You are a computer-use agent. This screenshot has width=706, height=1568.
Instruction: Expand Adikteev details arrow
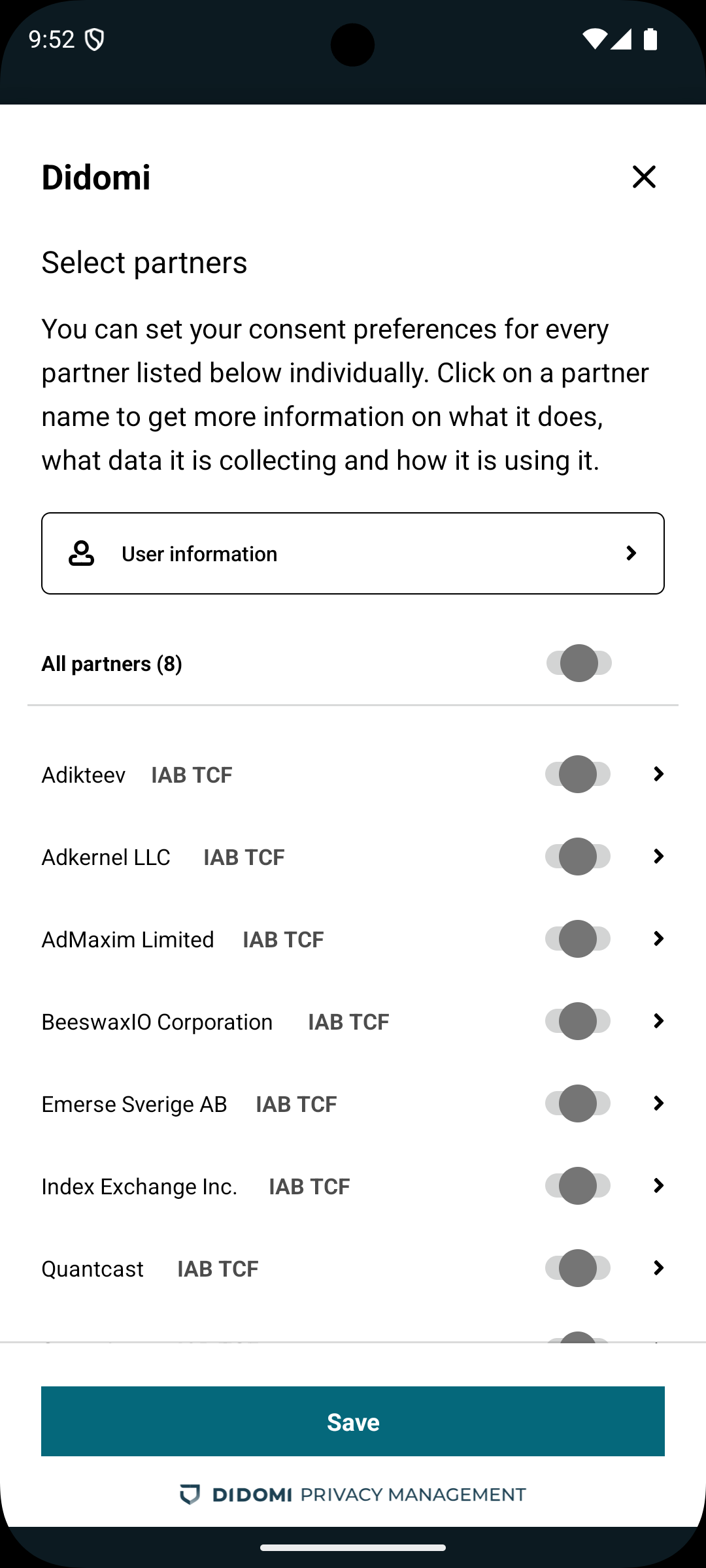coord(658,774)
